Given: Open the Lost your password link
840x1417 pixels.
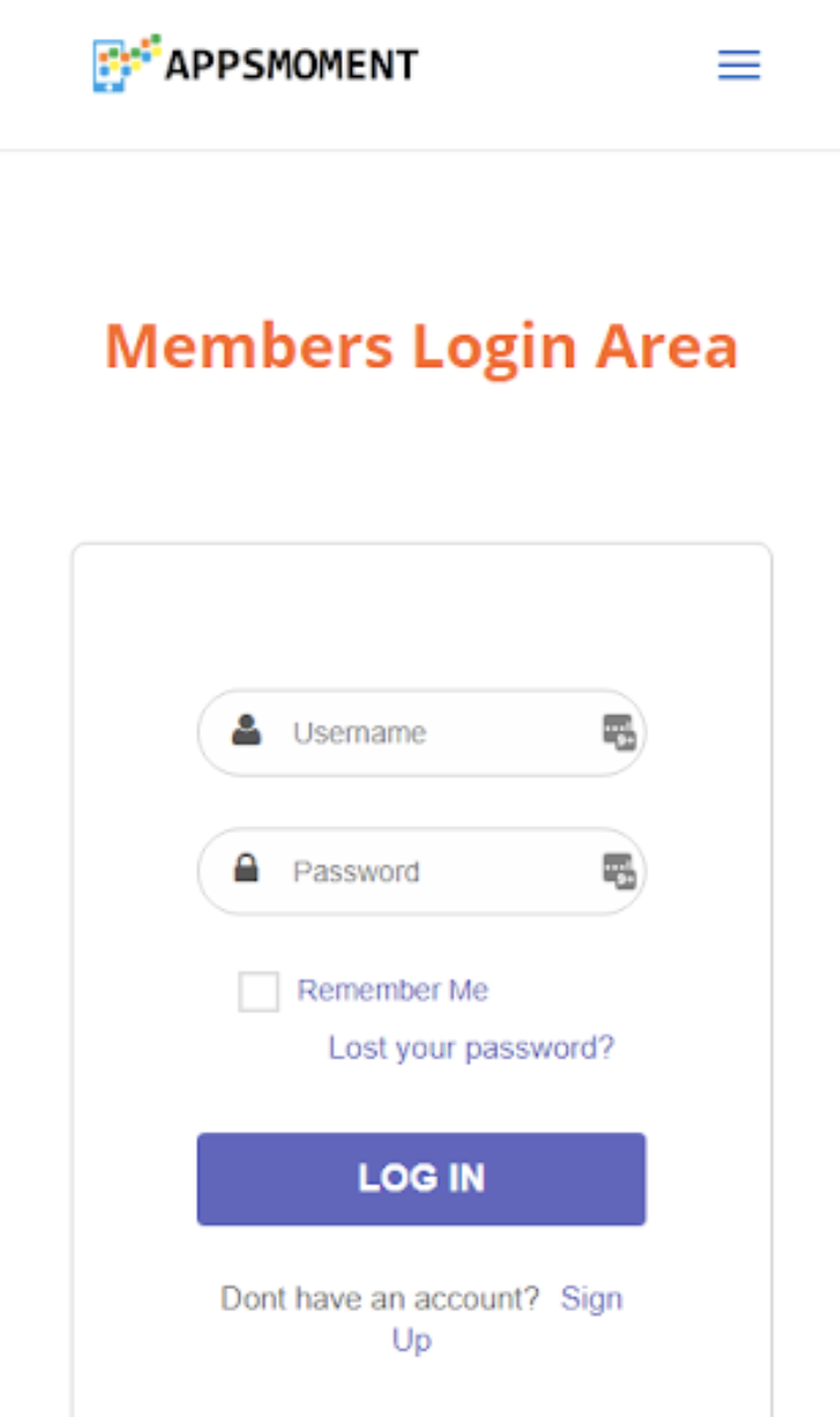Looking at the screenshot, I should pos(472,1046).
